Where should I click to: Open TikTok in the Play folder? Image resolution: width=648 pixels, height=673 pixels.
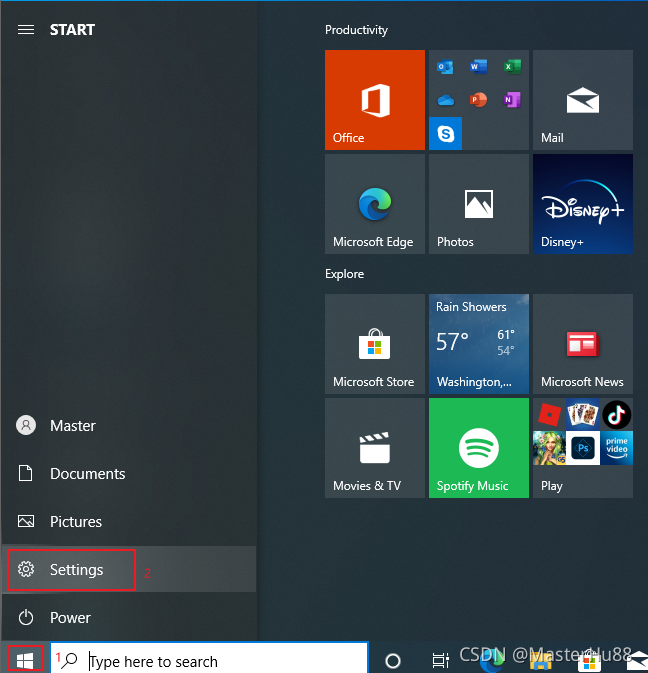pos(617,415)
